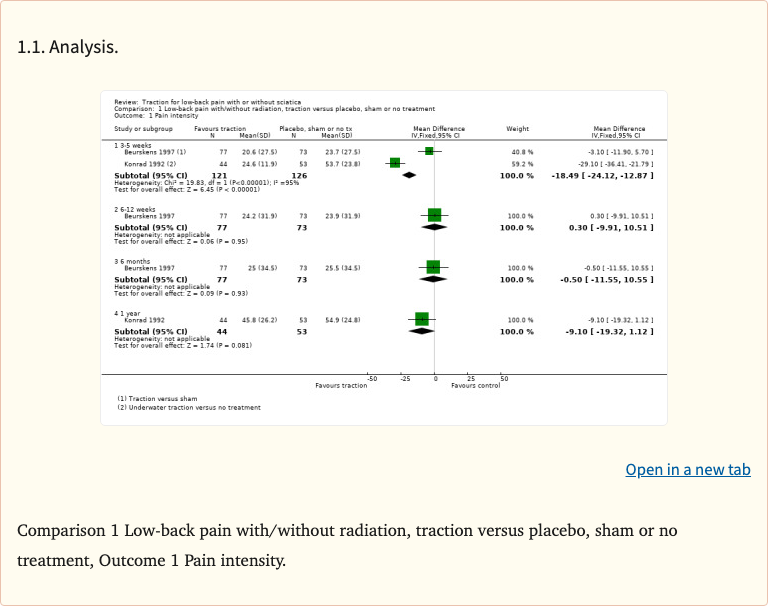Click the 'Favours control' axis label
This screenshot has height=607, width=768.
(475, 386)
